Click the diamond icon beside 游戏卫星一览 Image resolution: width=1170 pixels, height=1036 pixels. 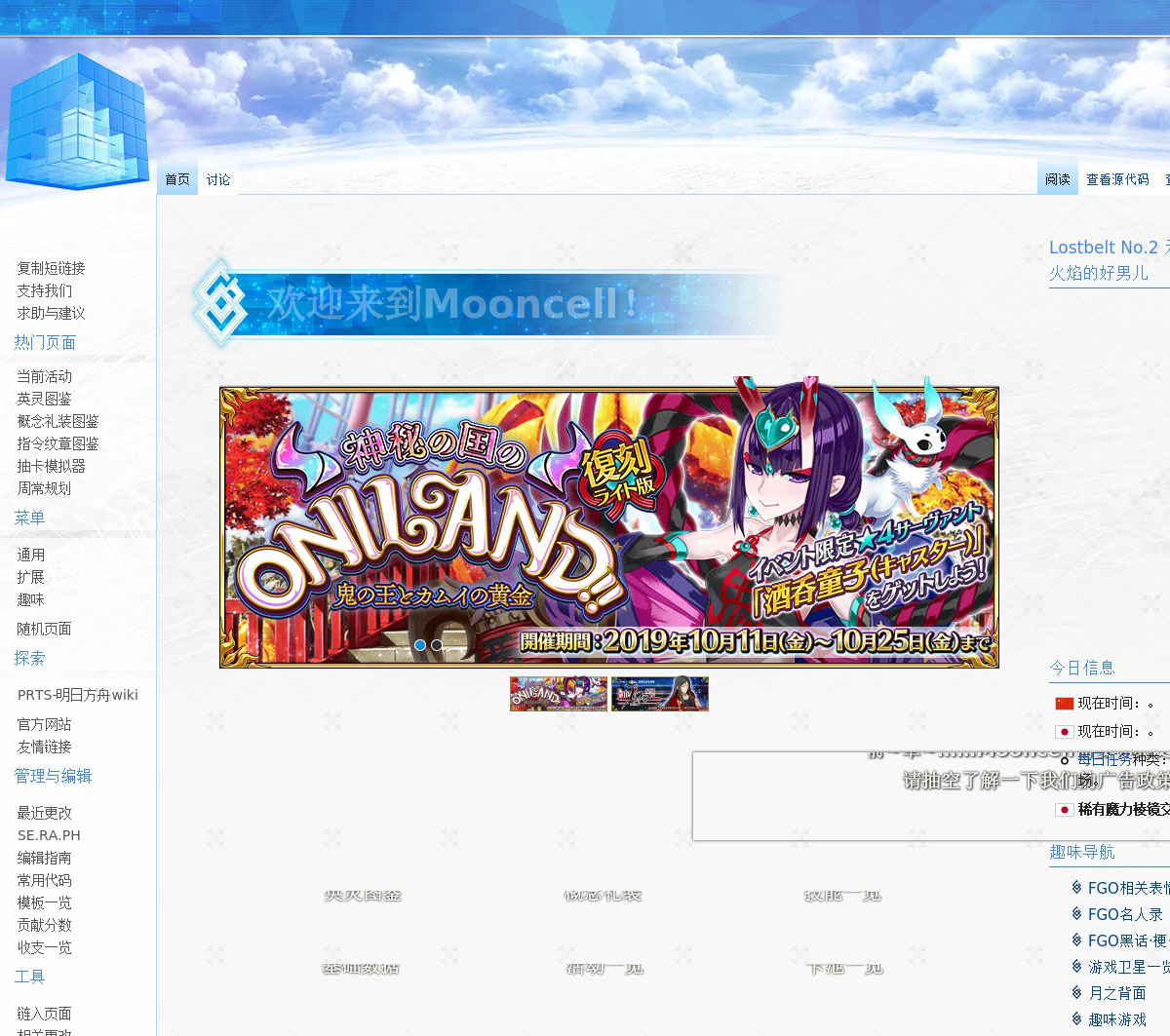point(1076,966)
